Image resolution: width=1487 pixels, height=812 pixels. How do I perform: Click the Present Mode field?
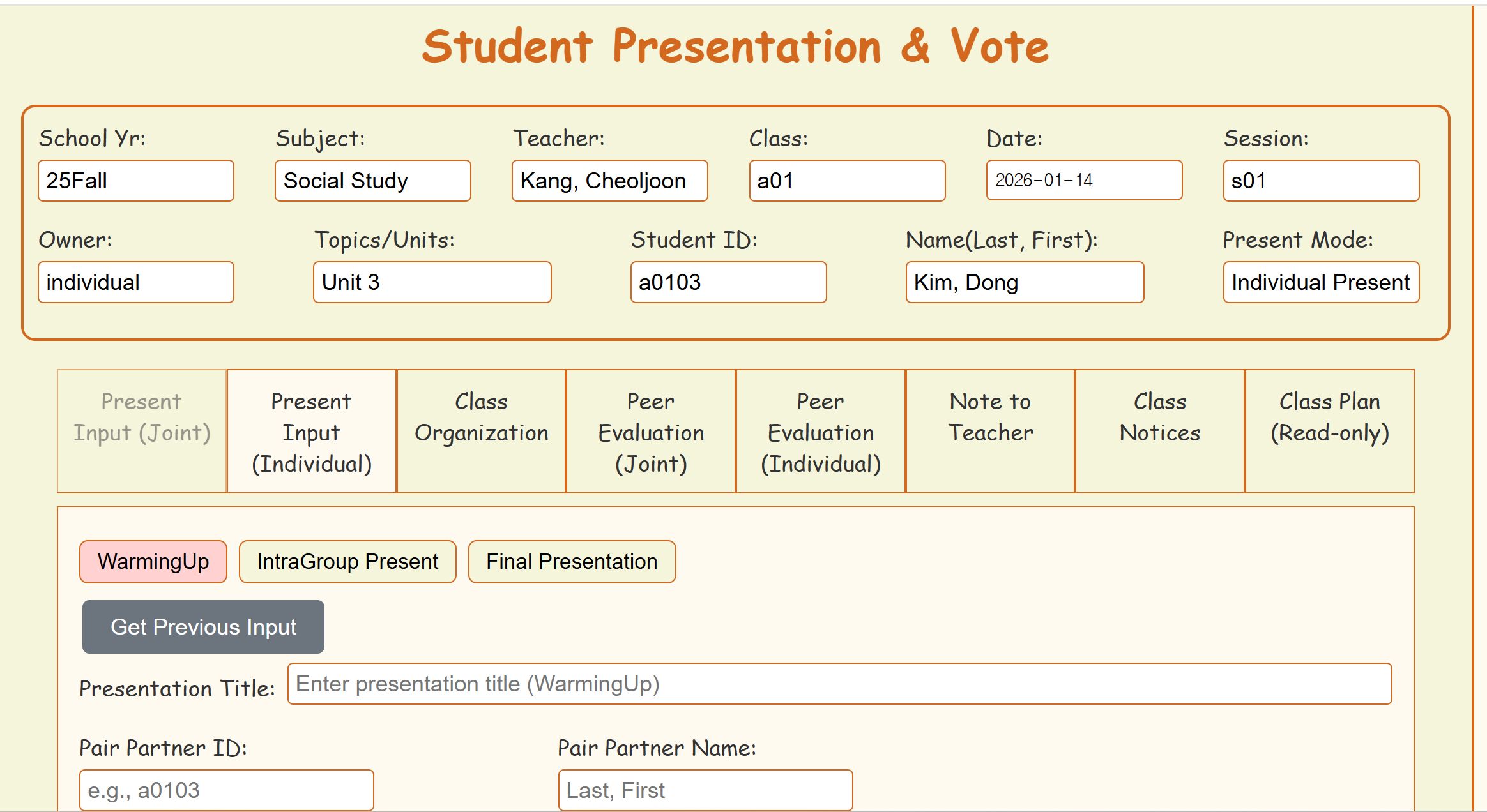coord(1321,282)
